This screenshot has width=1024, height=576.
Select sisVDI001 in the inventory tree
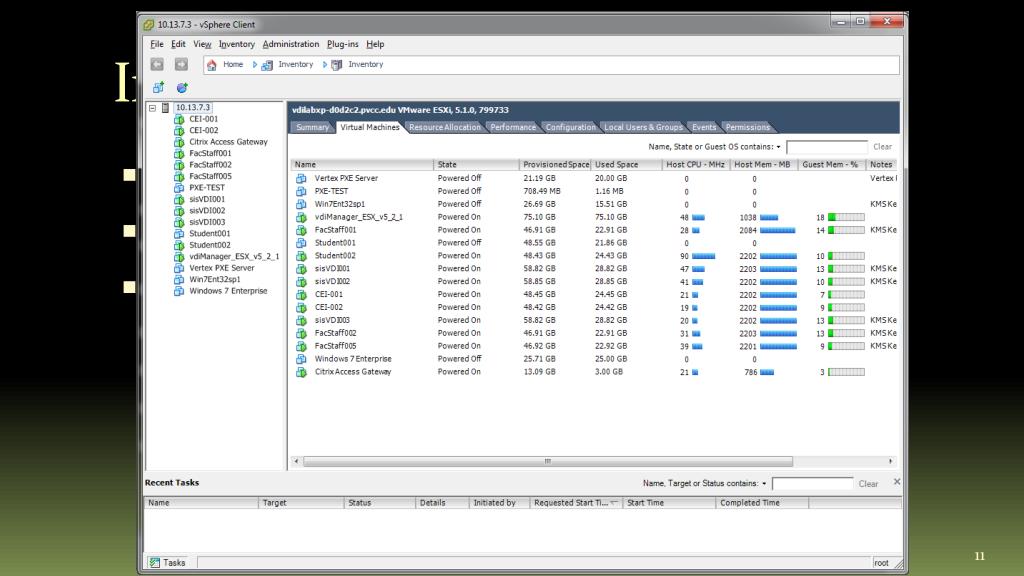pyautogui.click(x=207, y=199)
